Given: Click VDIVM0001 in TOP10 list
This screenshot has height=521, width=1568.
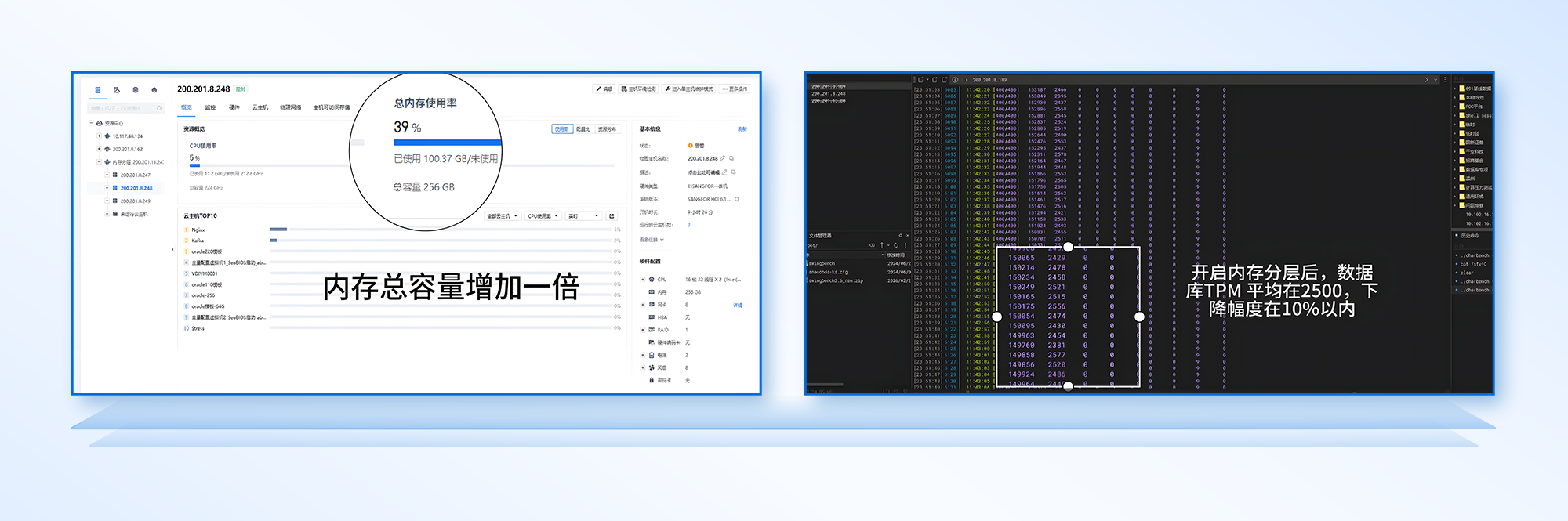Looking at the screenshot, I should pos(205,274).
